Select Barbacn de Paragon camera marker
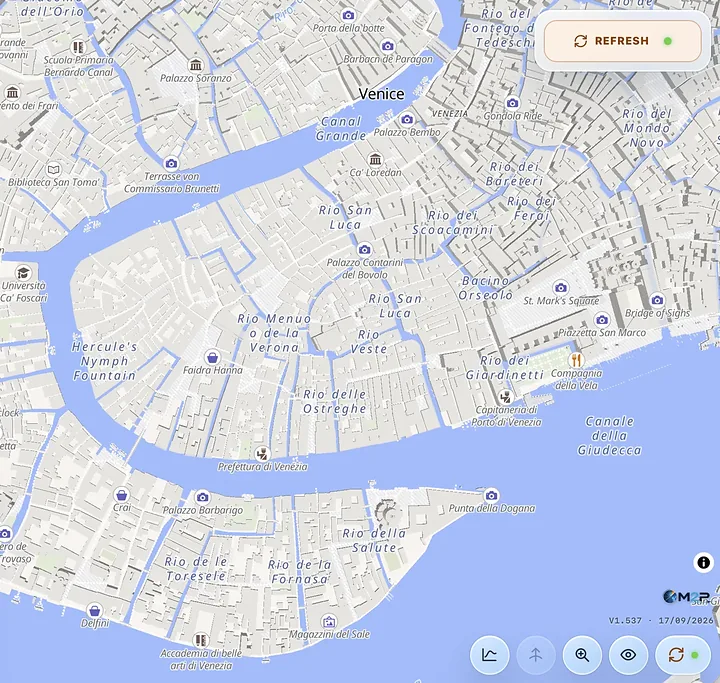720x683 pixels. [388, 46]
